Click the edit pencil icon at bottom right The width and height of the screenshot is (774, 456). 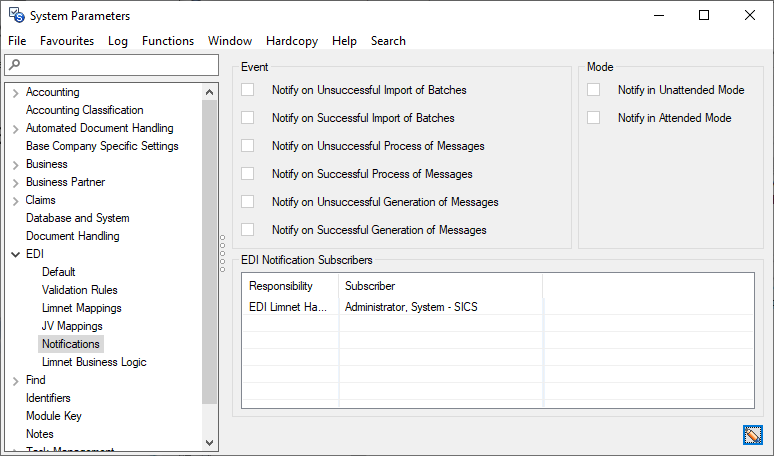tap(752, 435)
